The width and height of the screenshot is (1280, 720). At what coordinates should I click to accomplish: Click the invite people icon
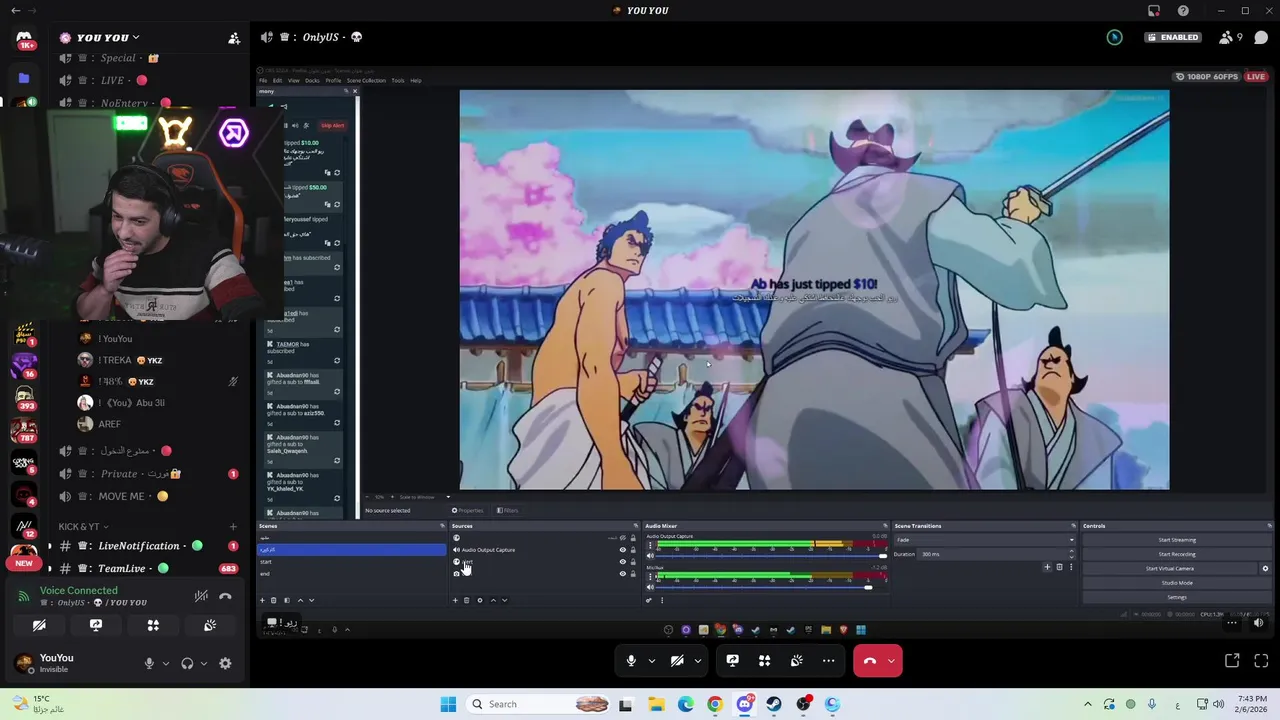tap(234, 38)
